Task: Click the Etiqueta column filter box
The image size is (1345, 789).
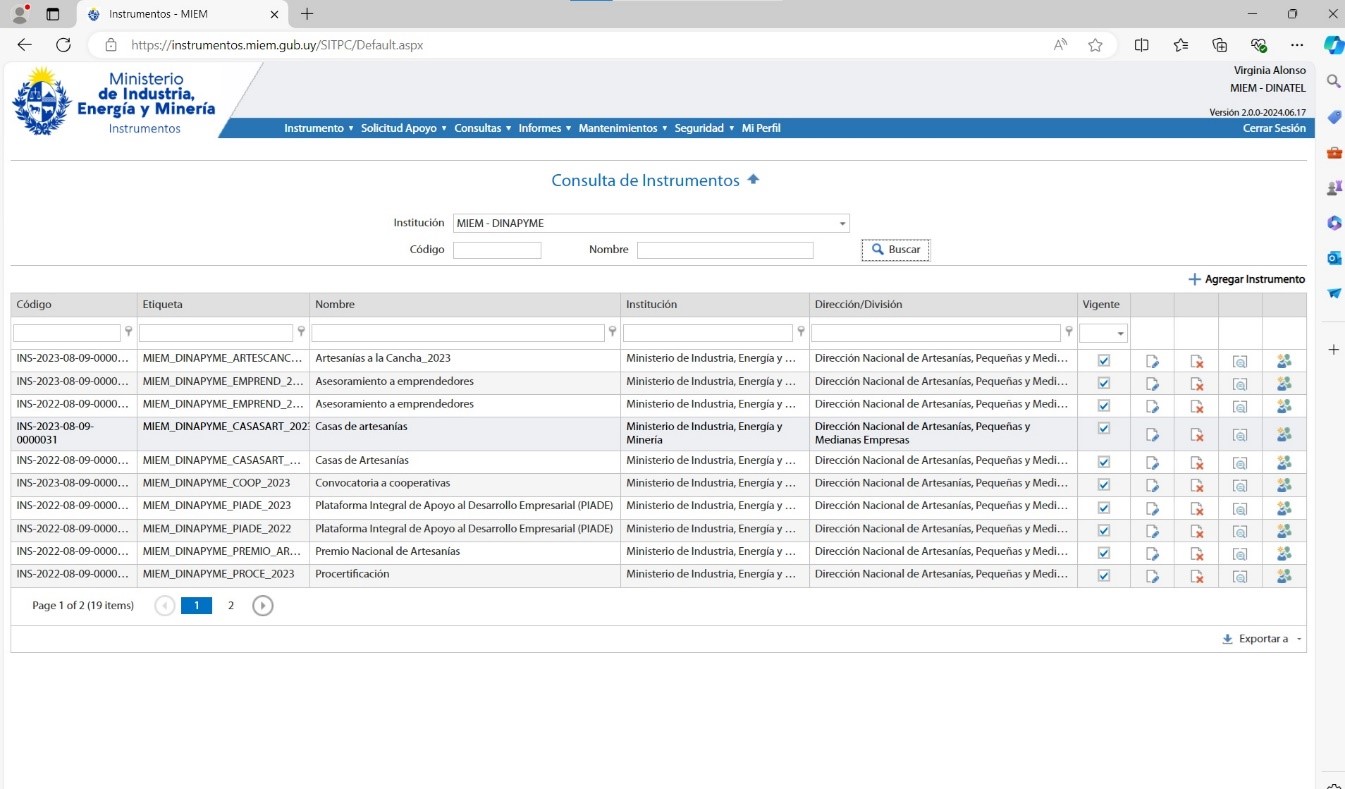Action: [216, 333]
